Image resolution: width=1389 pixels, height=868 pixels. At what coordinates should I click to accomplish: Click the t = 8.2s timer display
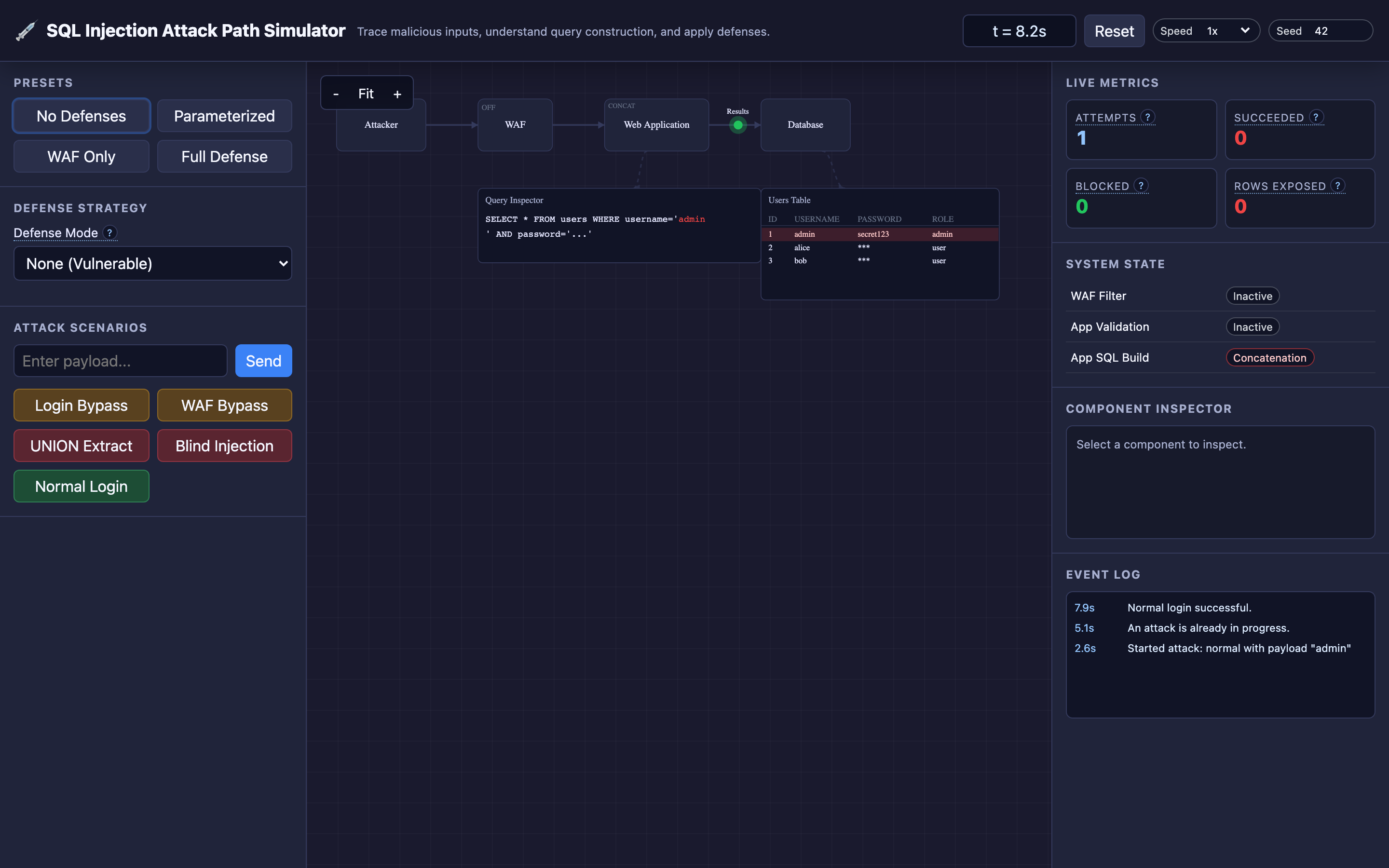(1019, 31)
